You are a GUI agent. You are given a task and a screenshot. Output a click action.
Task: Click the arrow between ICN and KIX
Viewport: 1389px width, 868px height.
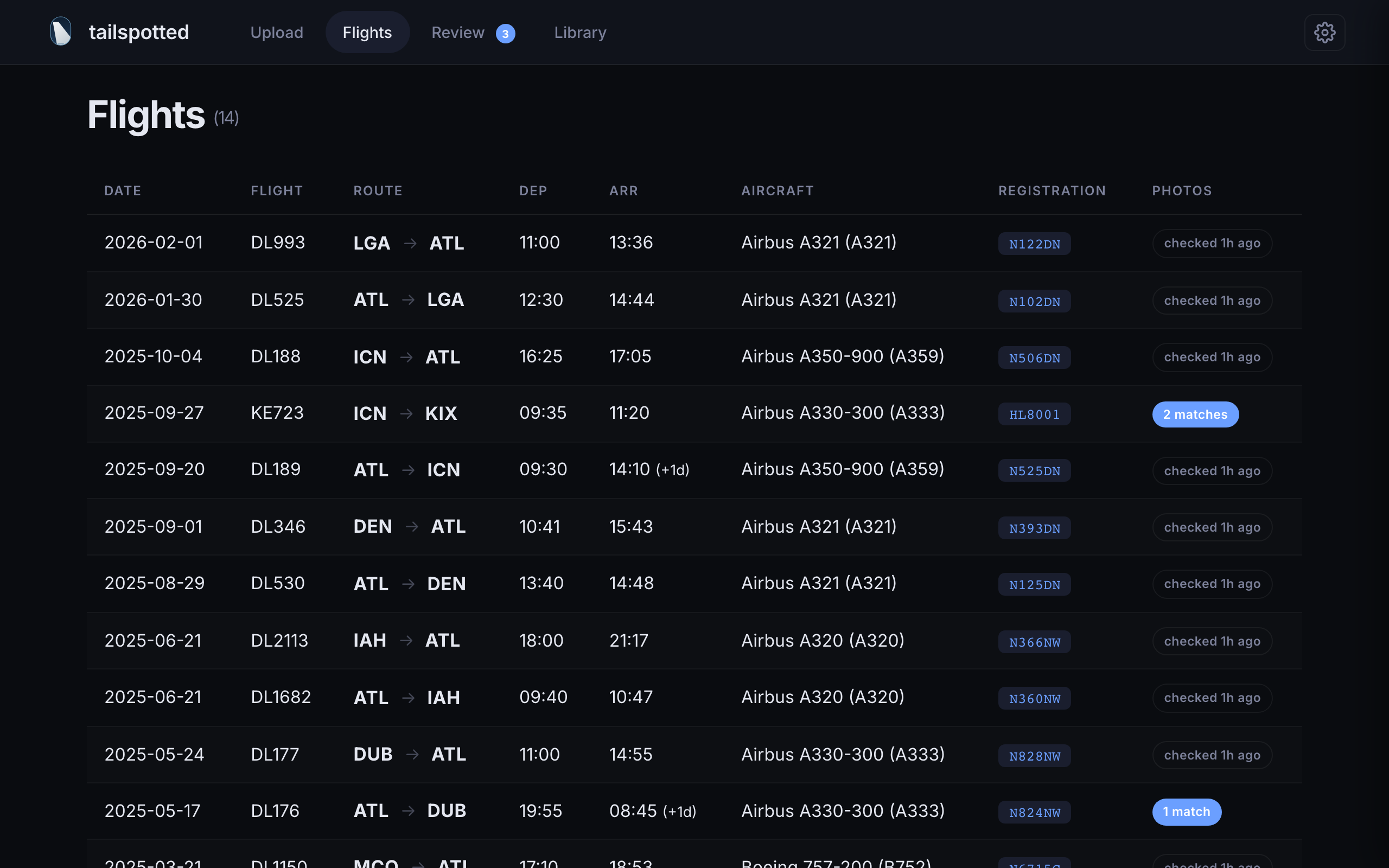click(407, 413)
